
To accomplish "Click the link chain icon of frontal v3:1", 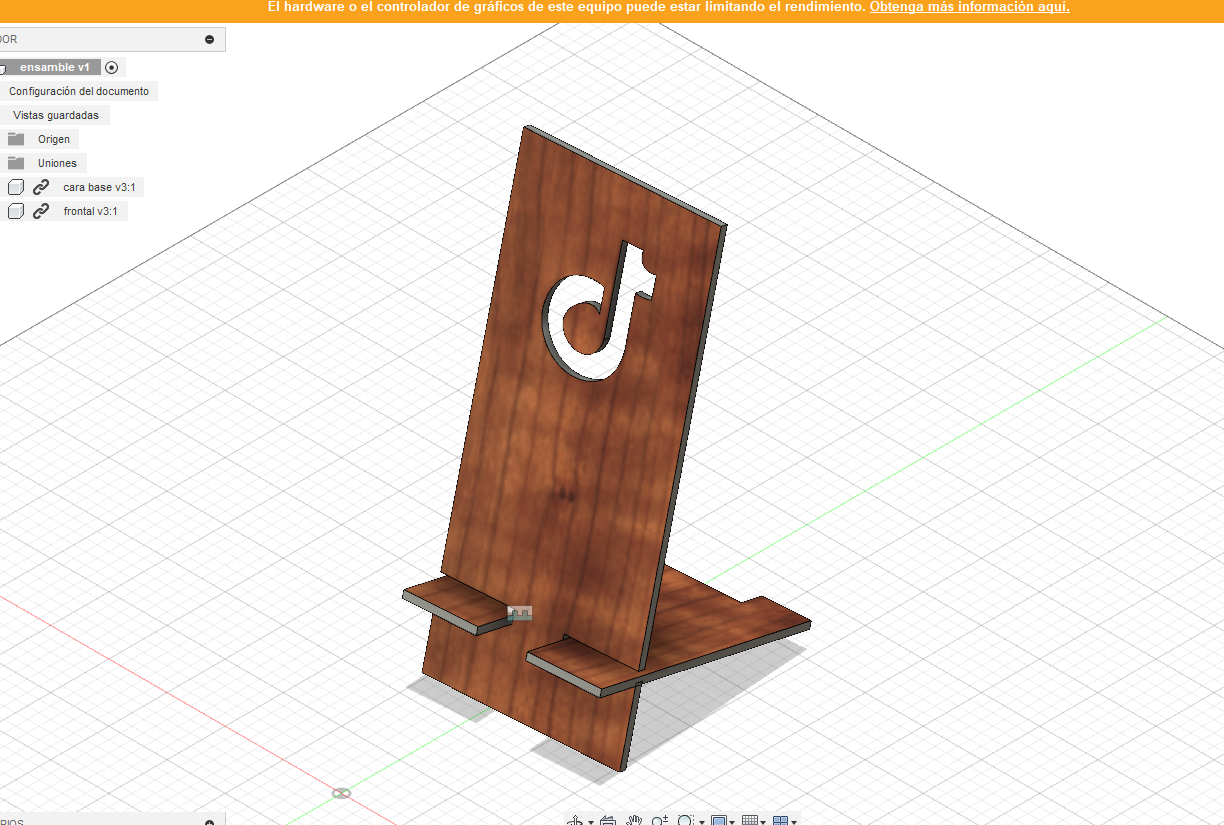I will [x=41, y=211].
